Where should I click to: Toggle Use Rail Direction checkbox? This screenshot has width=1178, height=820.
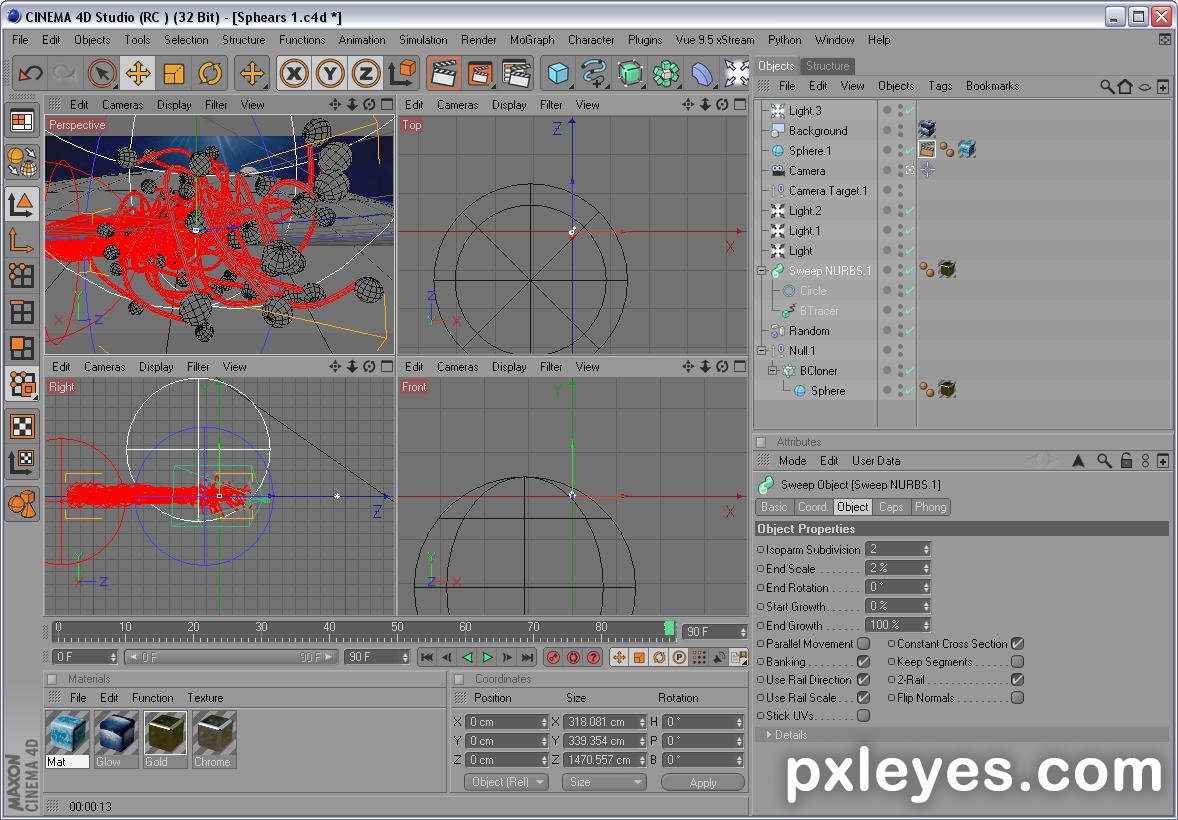(864, 680)
